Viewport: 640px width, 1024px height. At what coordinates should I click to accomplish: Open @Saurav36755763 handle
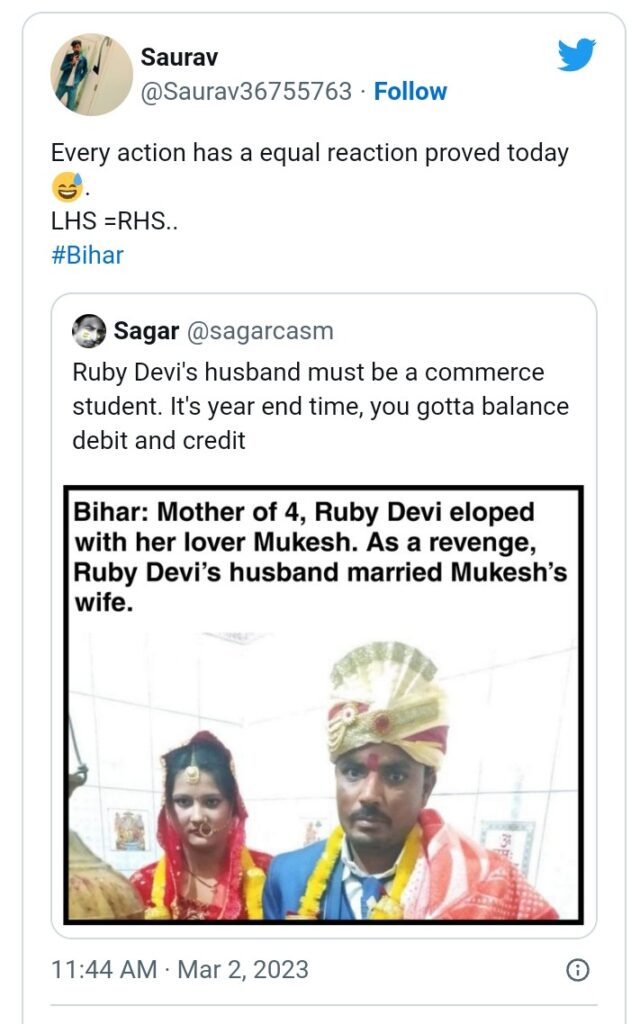(x=246, y=91)
